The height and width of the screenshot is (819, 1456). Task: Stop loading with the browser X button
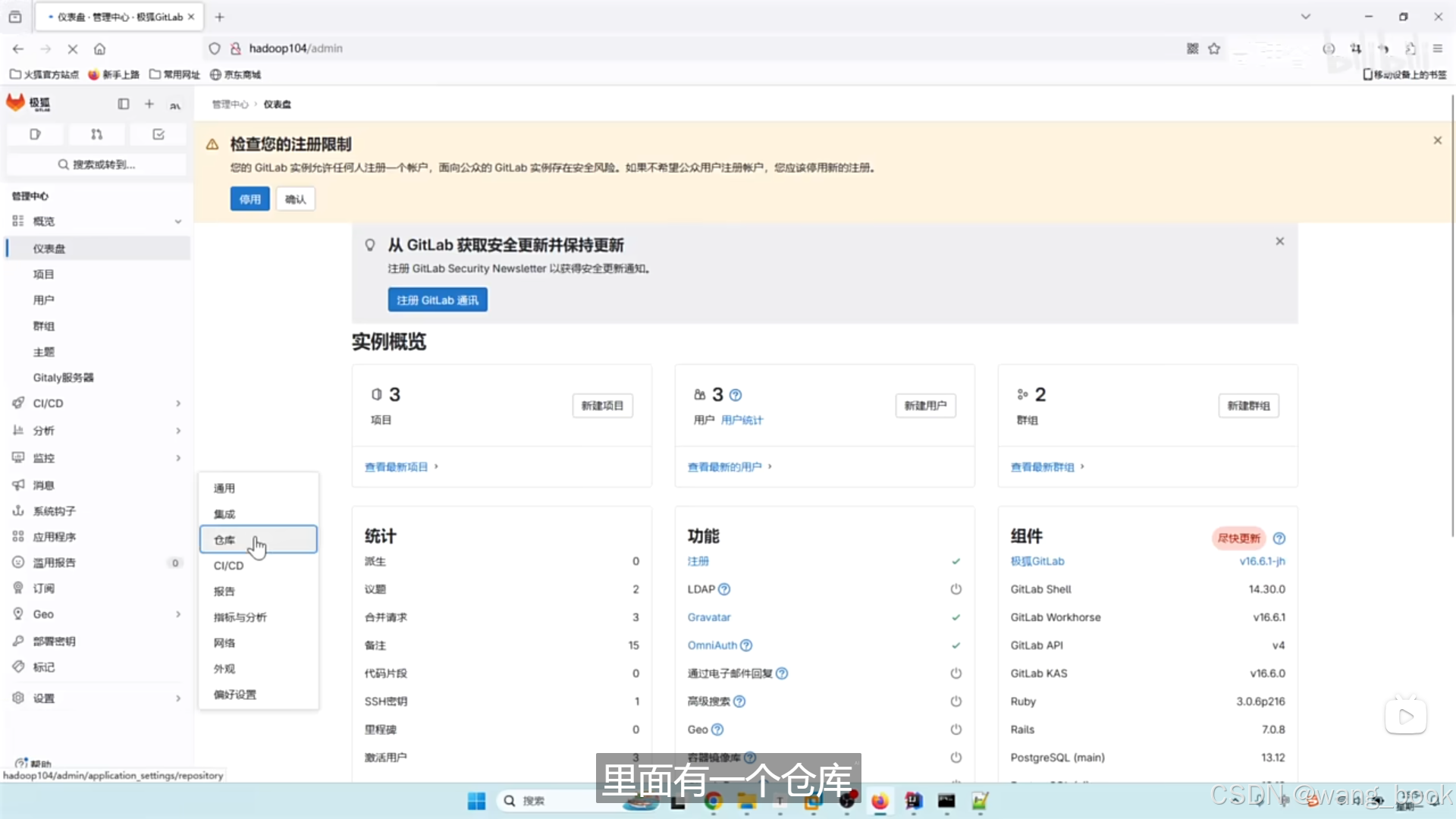[x=73, y=49]
